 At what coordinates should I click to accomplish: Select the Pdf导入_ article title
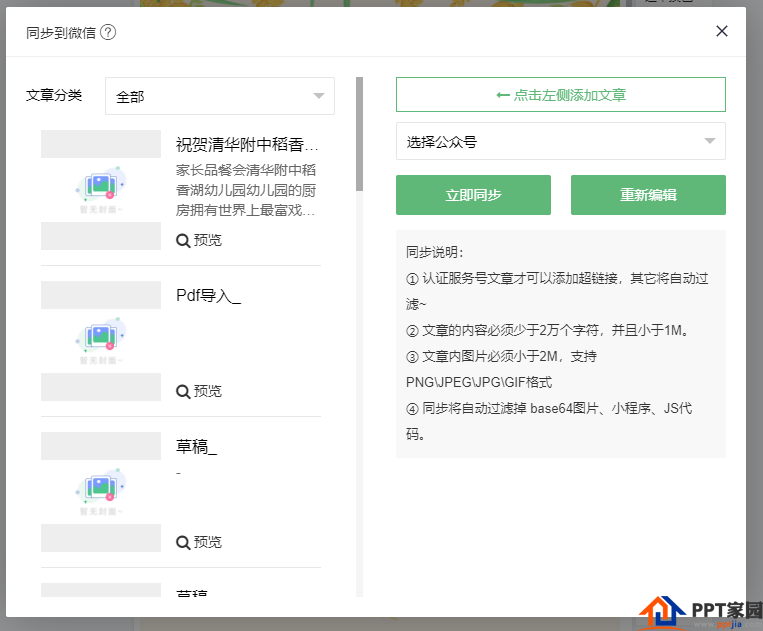point(208,295)
